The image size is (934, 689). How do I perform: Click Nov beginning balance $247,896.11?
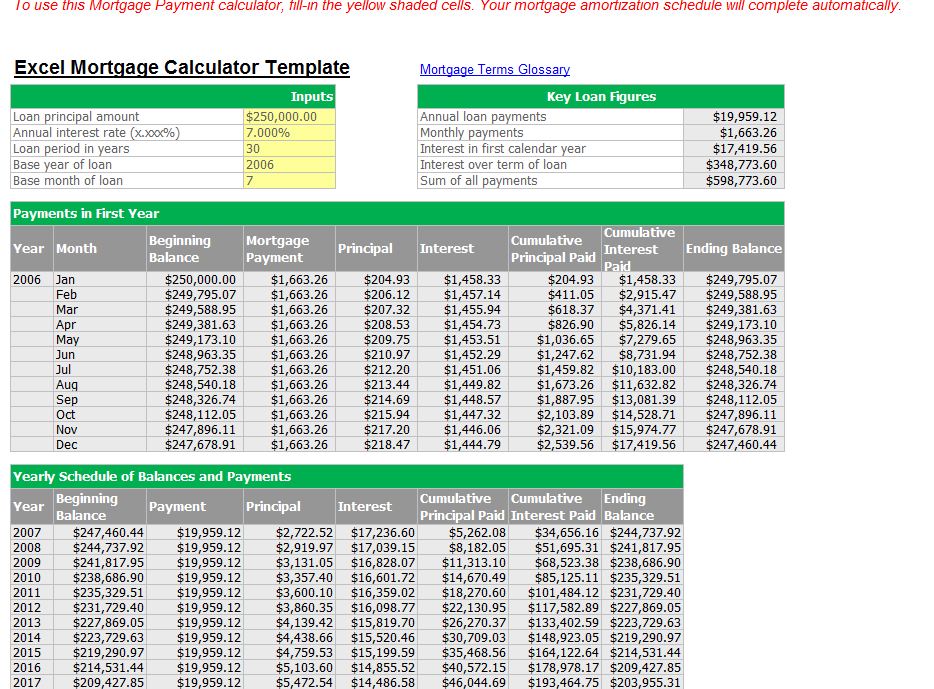[x=195, y=429]
